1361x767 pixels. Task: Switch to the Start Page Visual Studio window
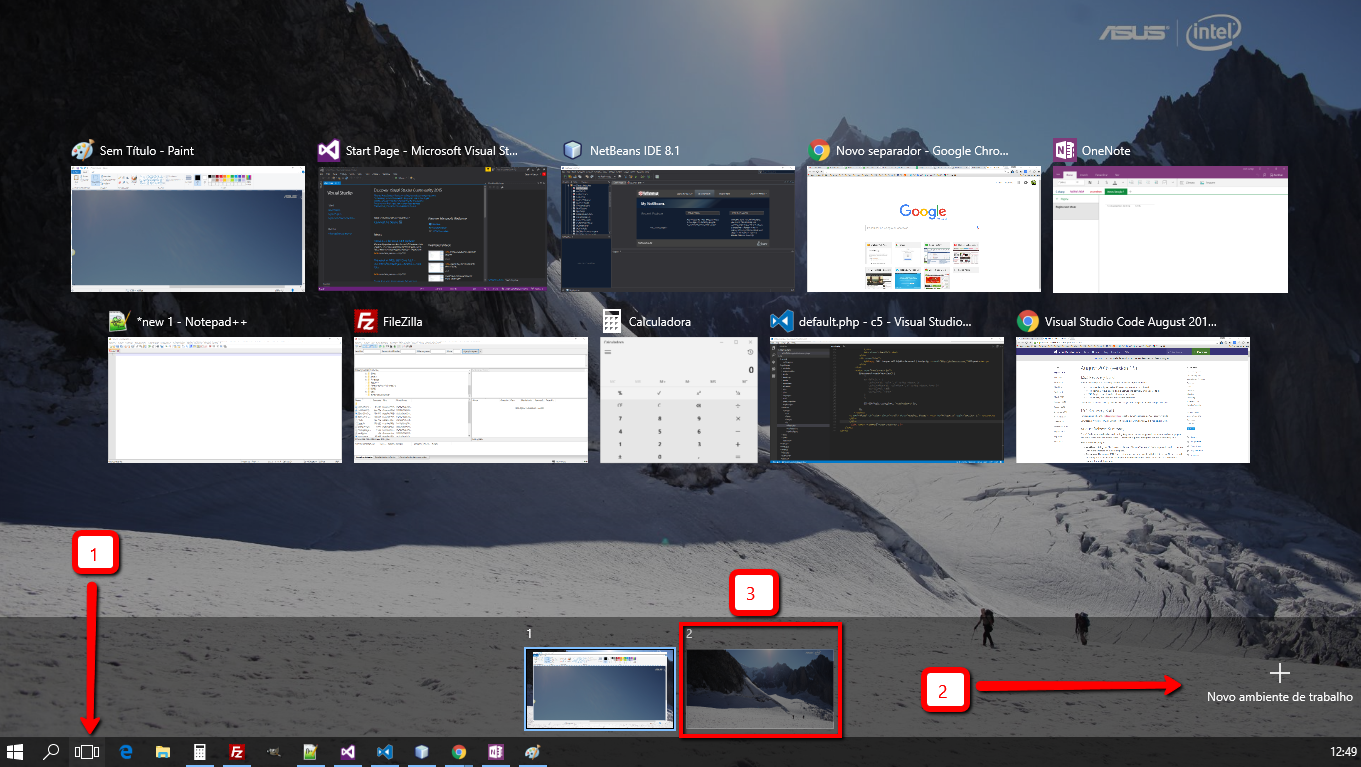[433, 229]
